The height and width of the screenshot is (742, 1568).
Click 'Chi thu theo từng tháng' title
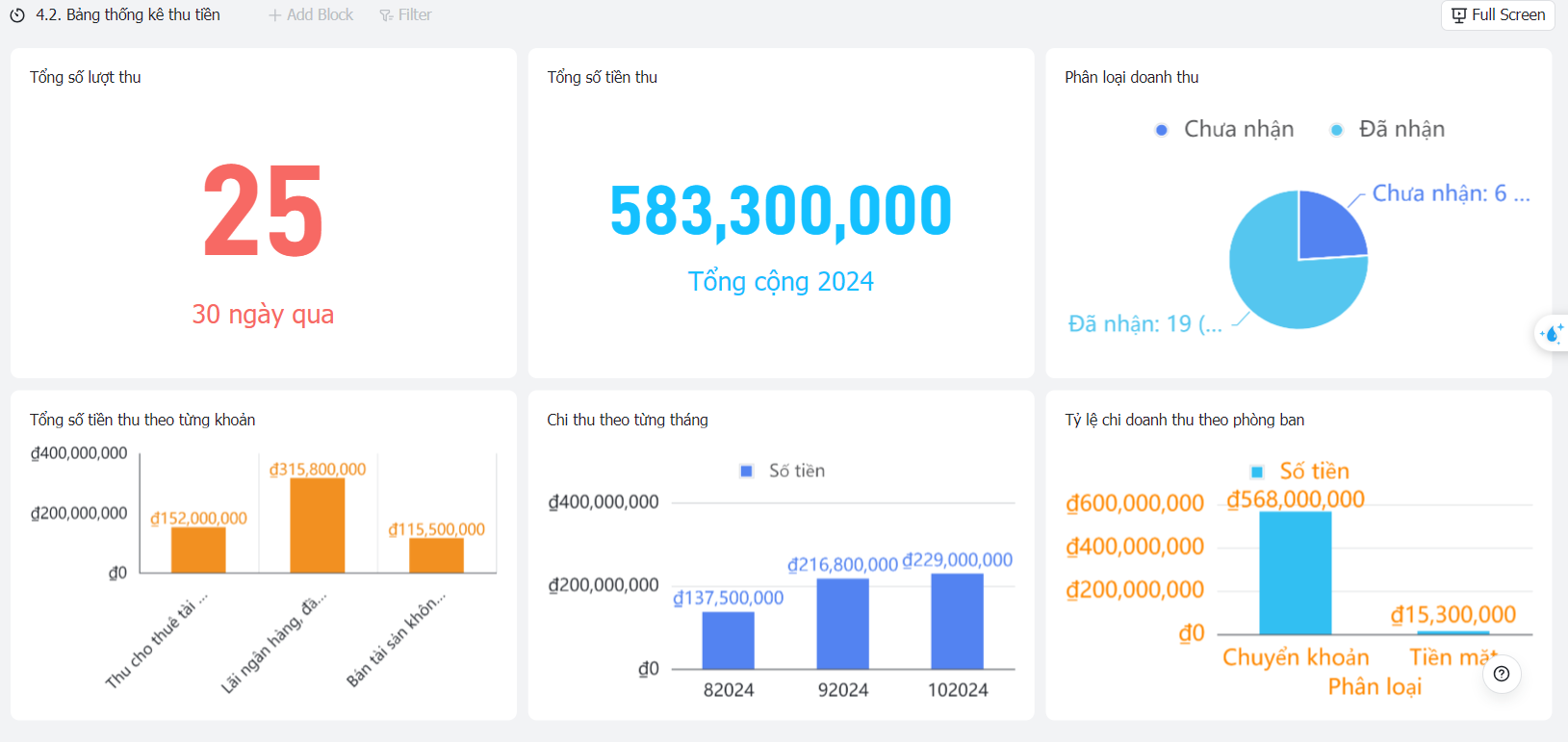[x=628, y=420]
